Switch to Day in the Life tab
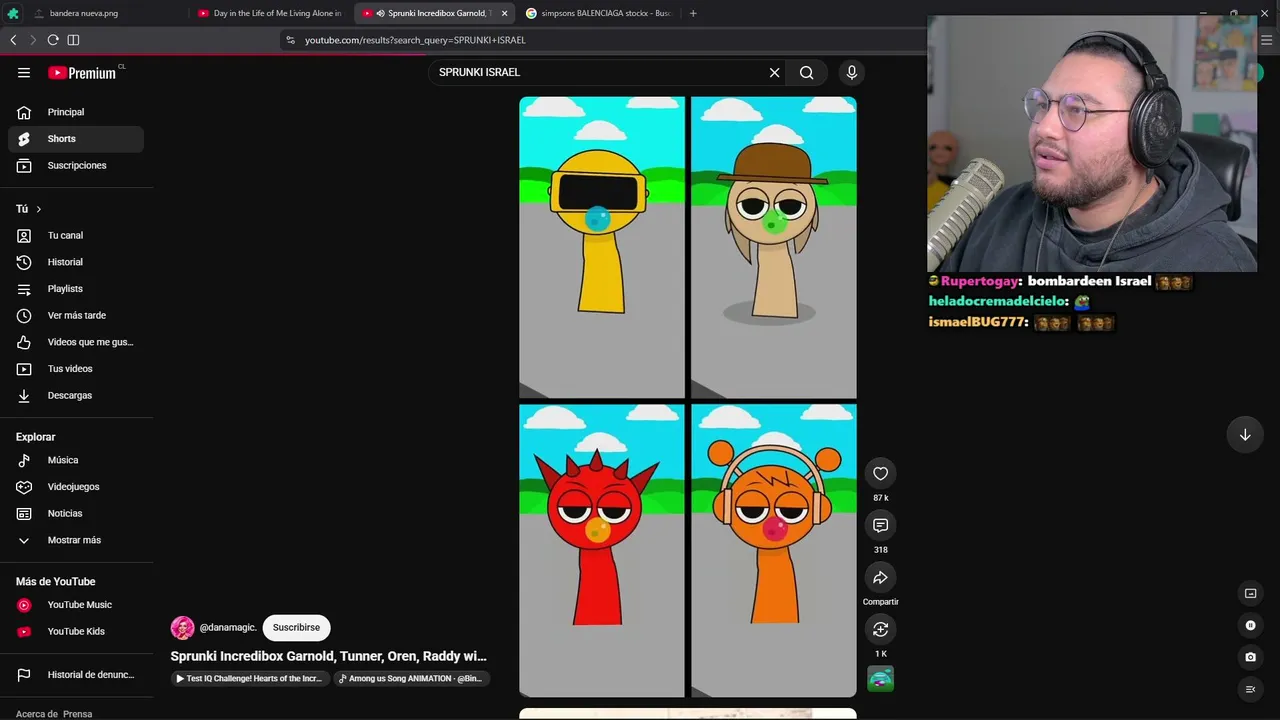 (270, 13)
